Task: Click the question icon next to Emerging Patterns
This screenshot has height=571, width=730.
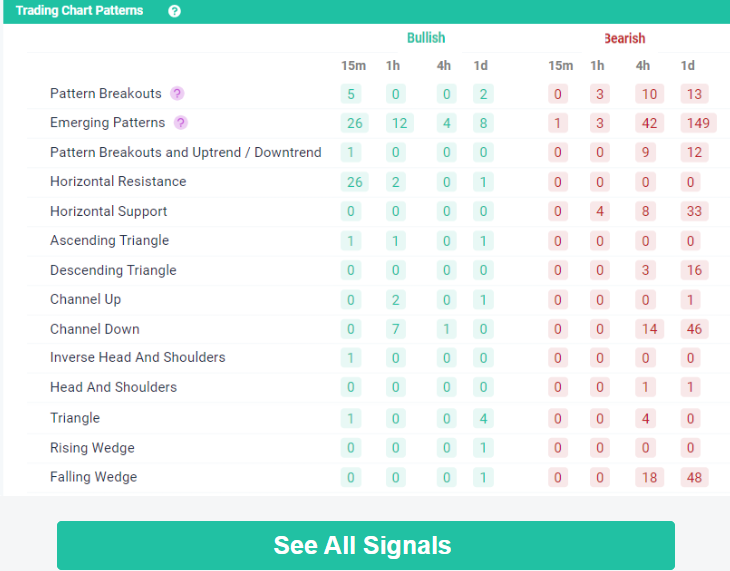Action: pyautogui.click(x=181, y=123)
